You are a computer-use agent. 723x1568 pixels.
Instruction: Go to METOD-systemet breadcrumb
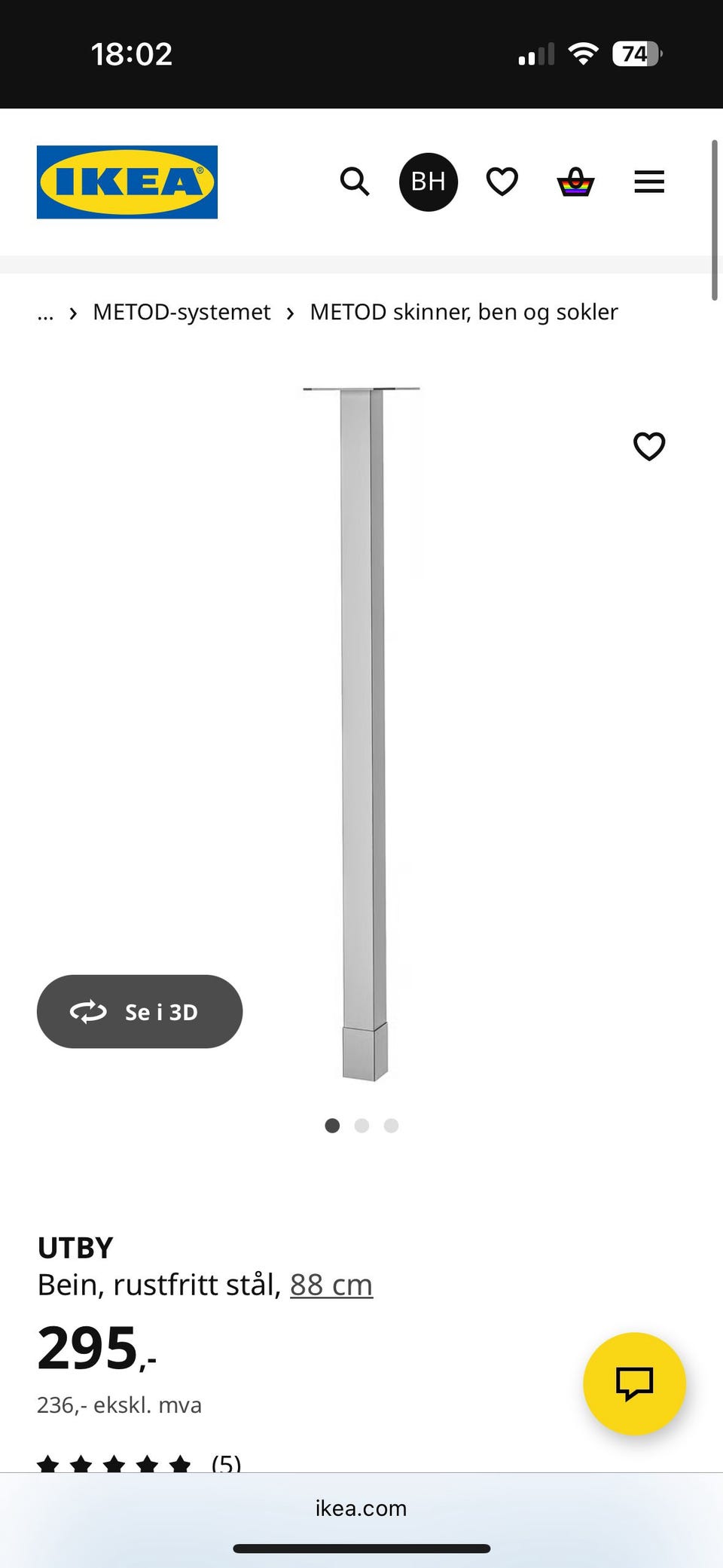(182, 312)
